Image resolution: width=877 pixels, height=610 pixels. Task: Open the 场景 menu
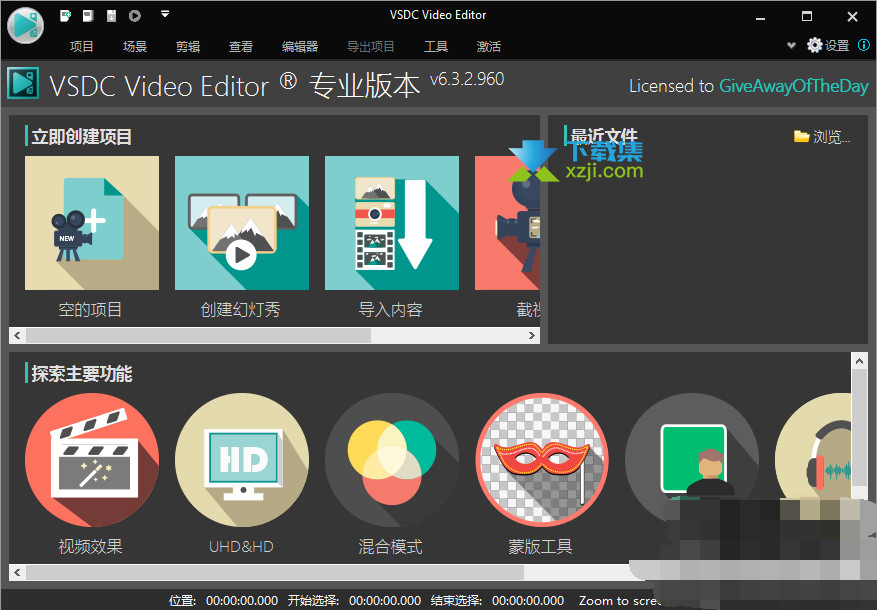[135, 46]
